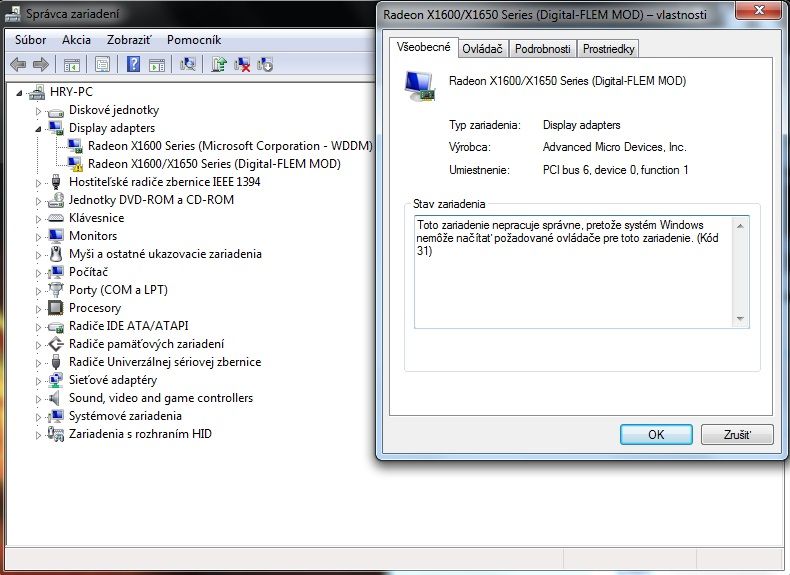Click the Forward arrow toolbar icon

pos(41,65)
